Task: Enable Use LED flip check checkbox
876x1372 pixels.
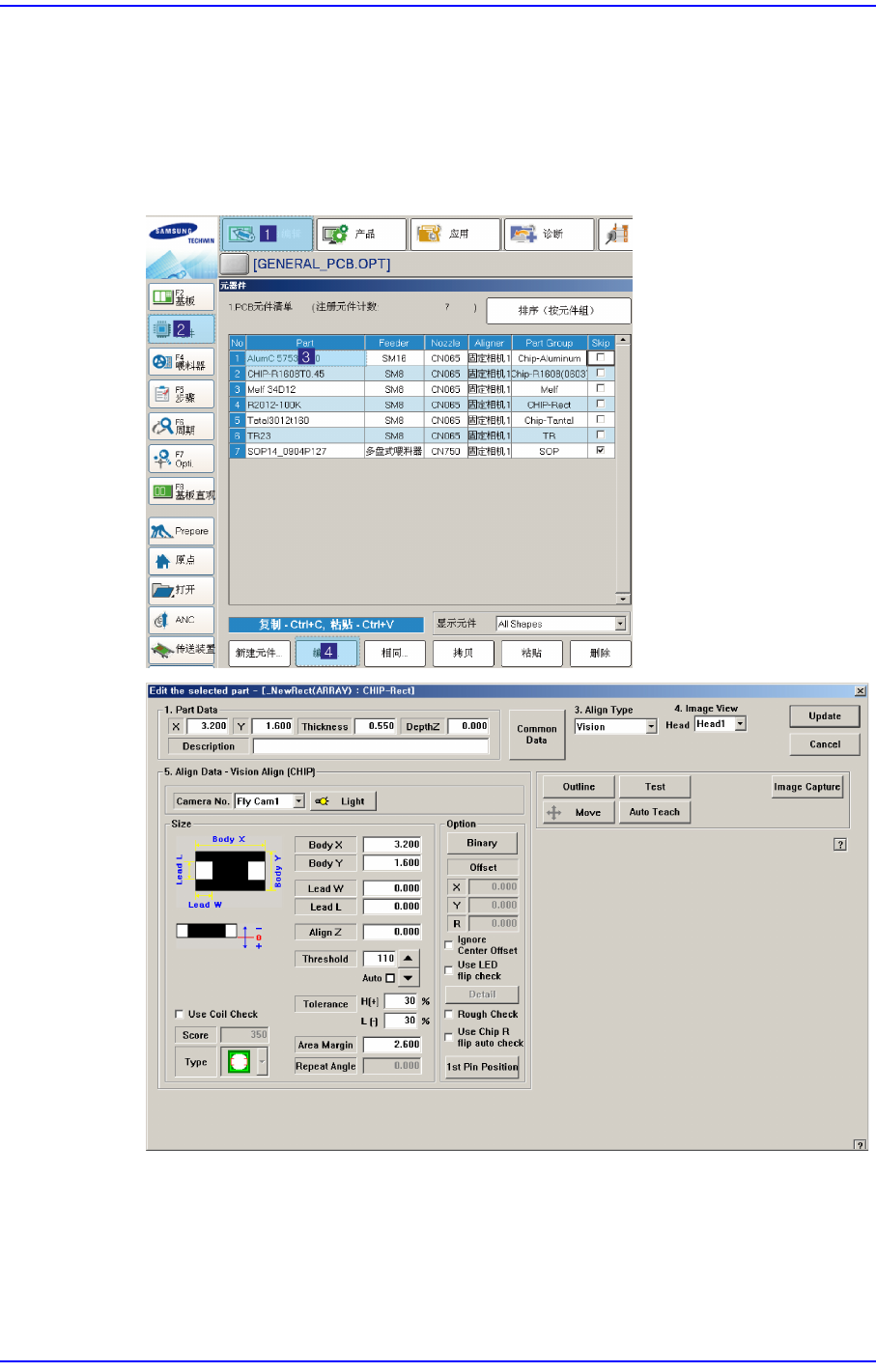Action: (448, 969)
